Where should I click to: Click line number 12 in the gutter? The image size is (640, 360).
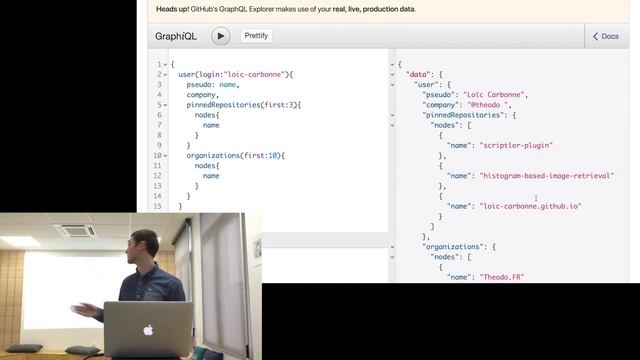click(158, 176)
